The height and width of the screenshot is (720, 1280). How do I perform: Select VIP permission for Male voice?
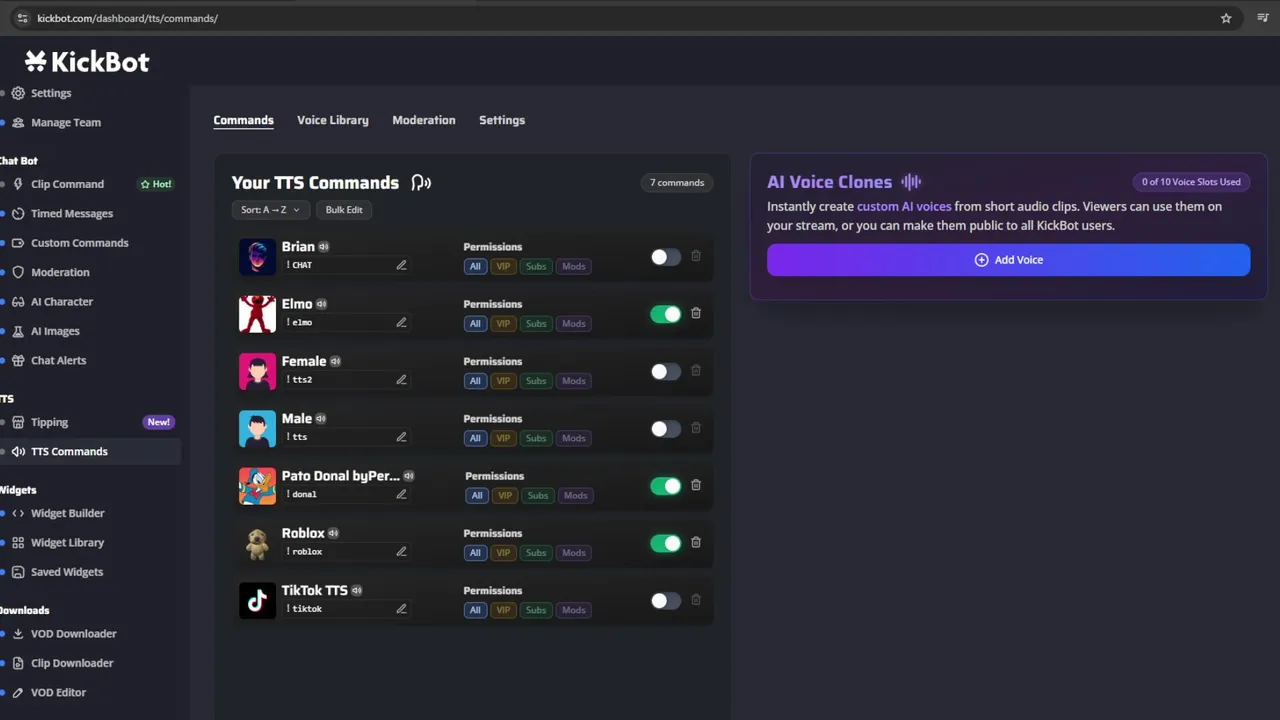click(x=503, y=438)
